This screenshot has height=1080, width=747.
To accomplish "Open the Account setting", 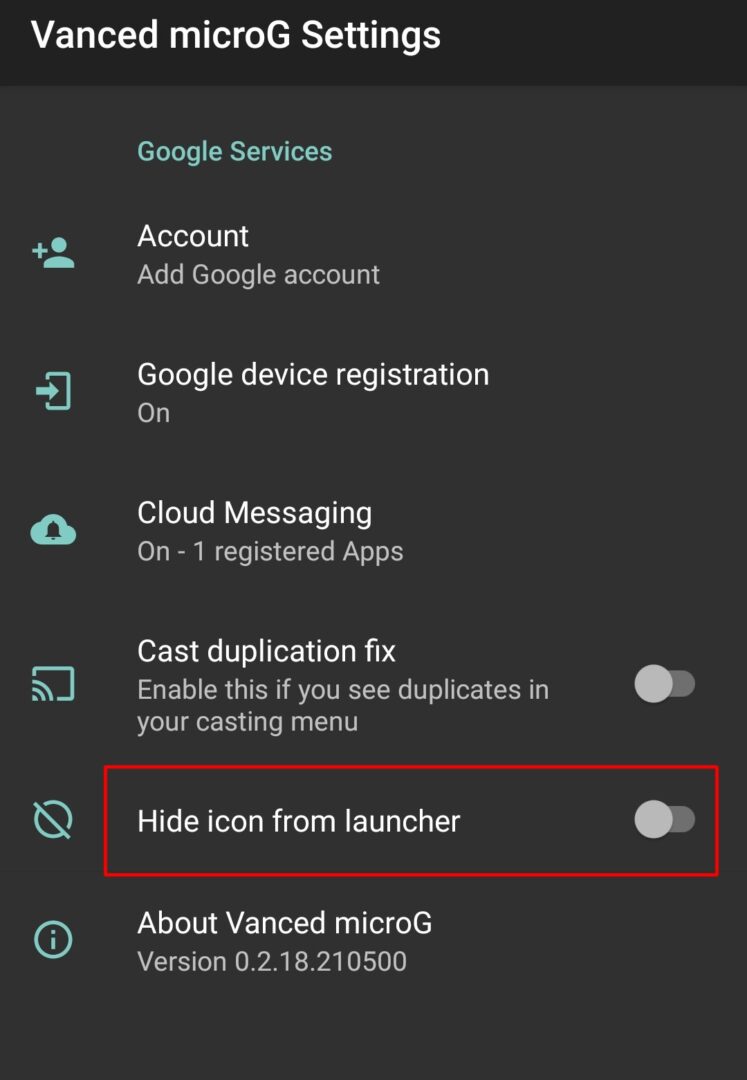I will tap(373, 254).
